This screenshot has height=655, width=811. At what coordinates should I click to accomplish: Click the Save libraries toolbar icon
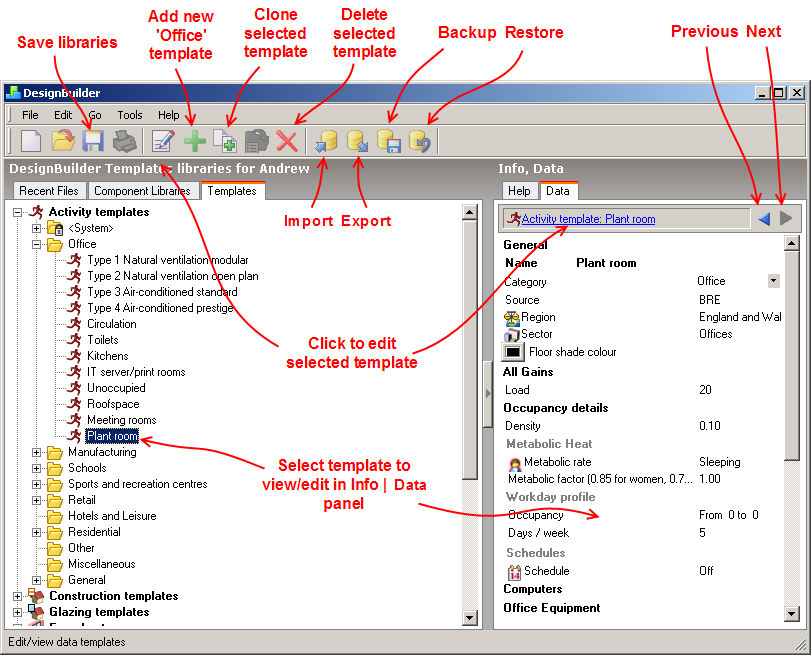[93, 141]
